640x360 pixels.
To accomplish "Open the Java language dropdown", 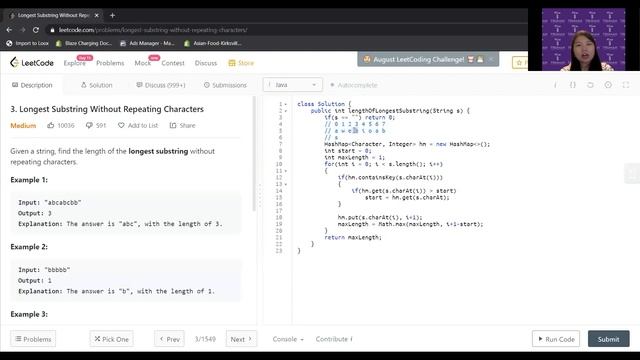I will click(293, 84).
